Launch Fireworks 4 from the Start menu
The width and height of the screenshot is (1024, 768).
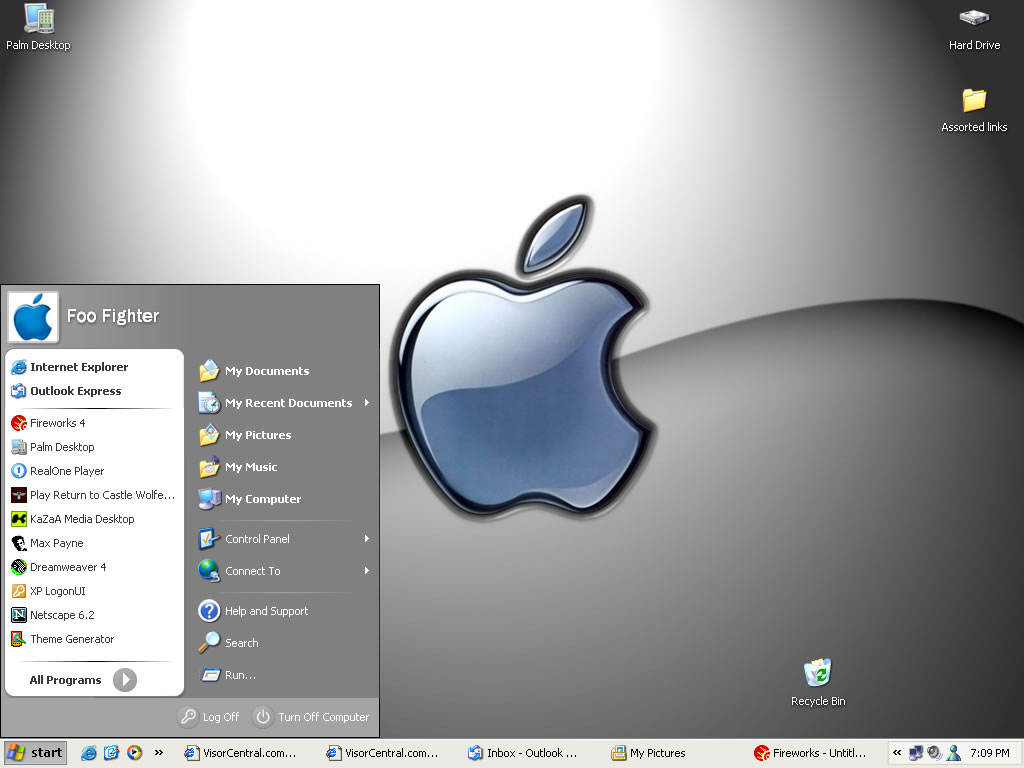(x=57, y=423)
